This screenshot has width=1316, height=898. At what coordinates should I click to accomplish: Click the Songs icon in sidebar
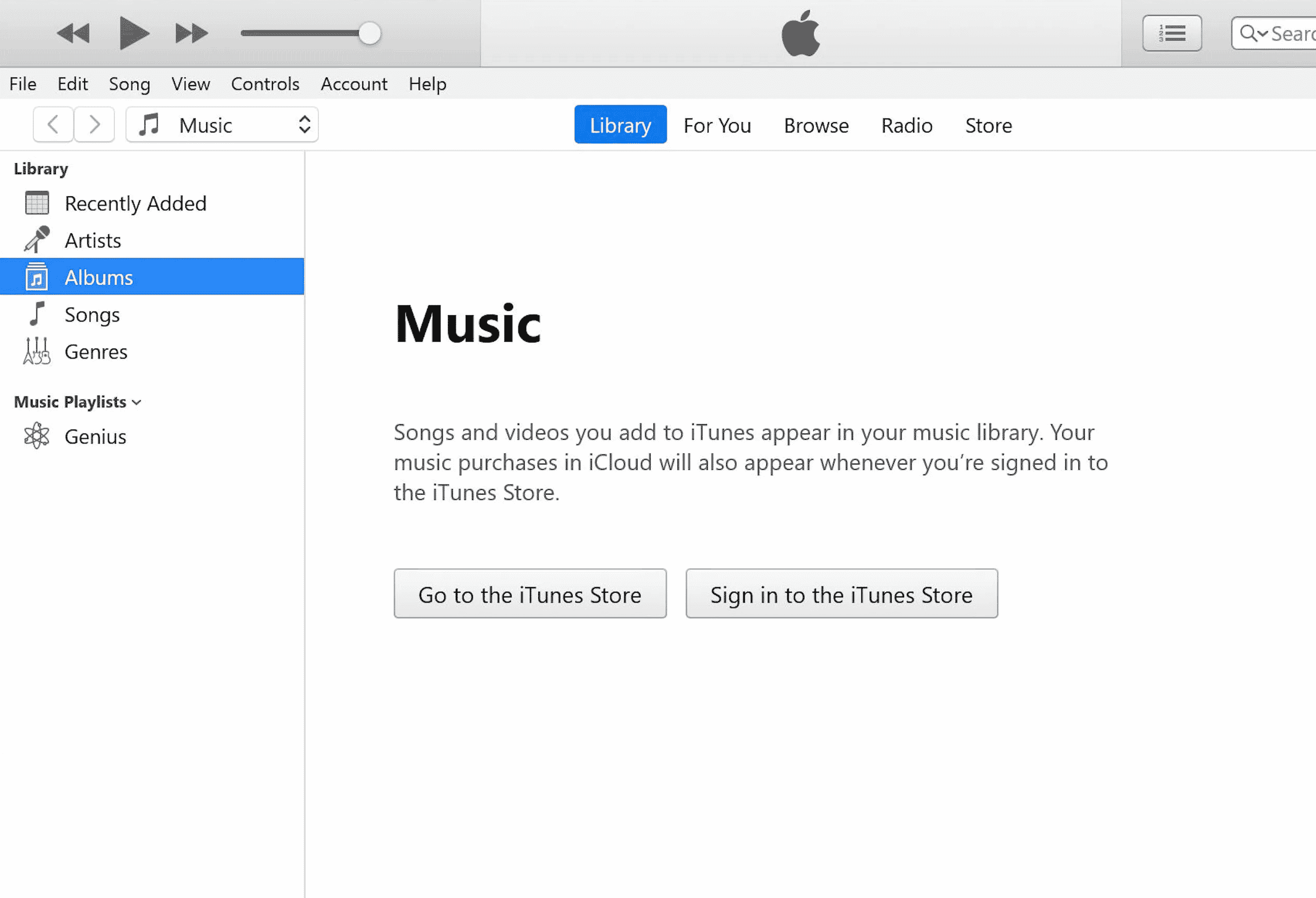click(37, 314)
